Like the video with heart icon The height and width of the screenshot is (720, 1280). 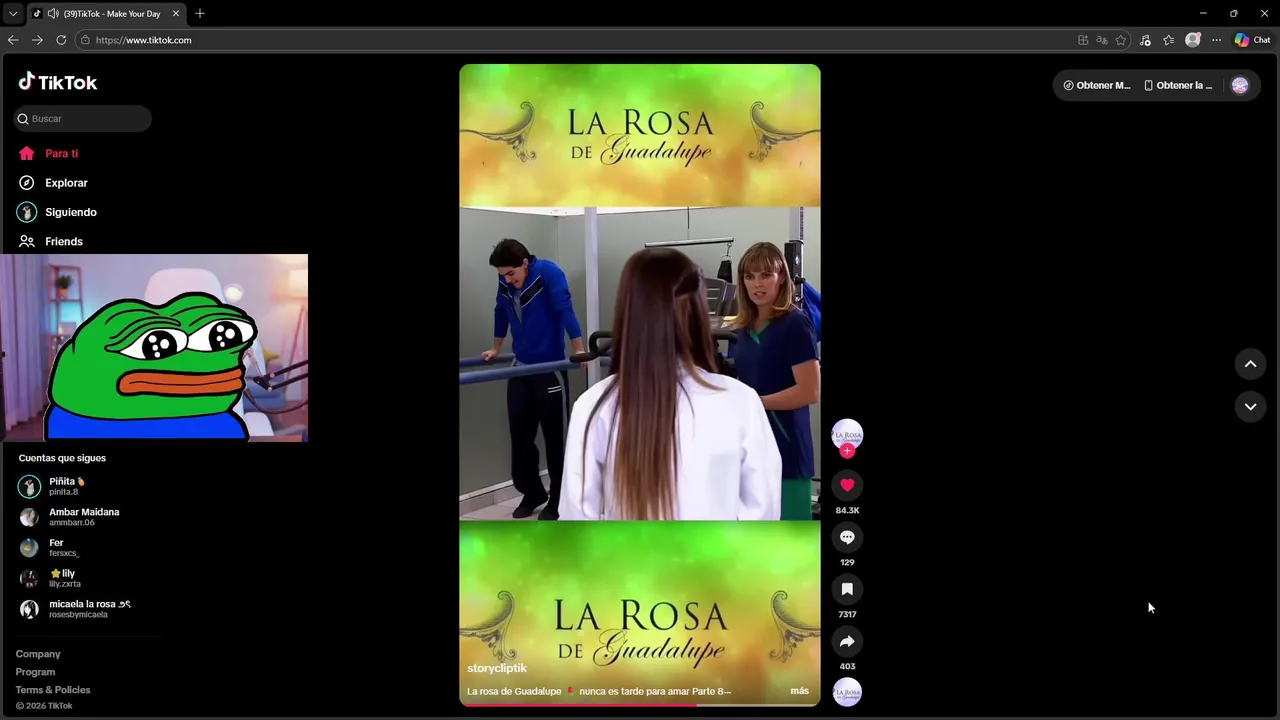pos(847,485)
